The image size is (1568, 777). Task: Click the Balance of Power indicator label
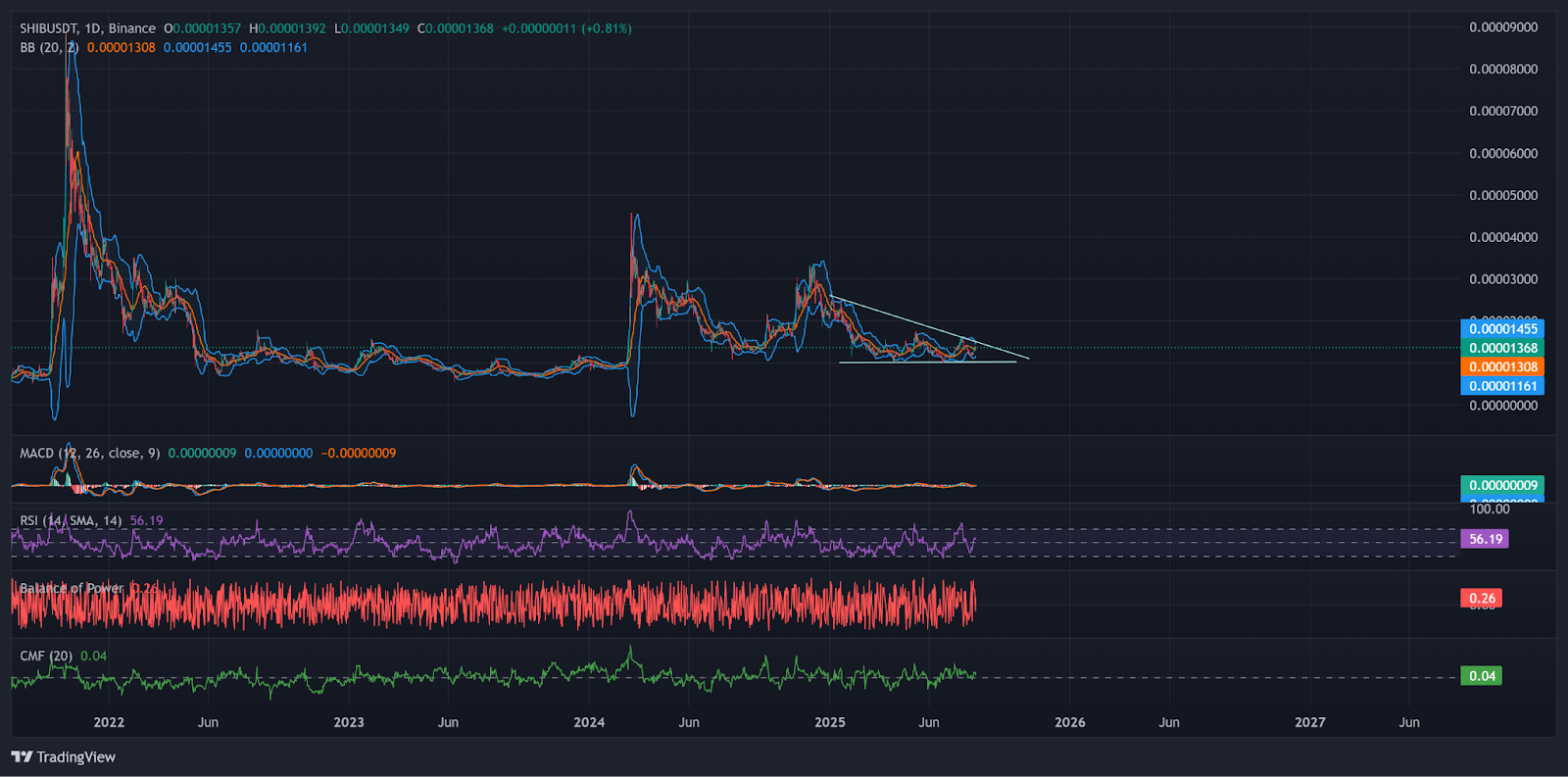click(72, 588)
